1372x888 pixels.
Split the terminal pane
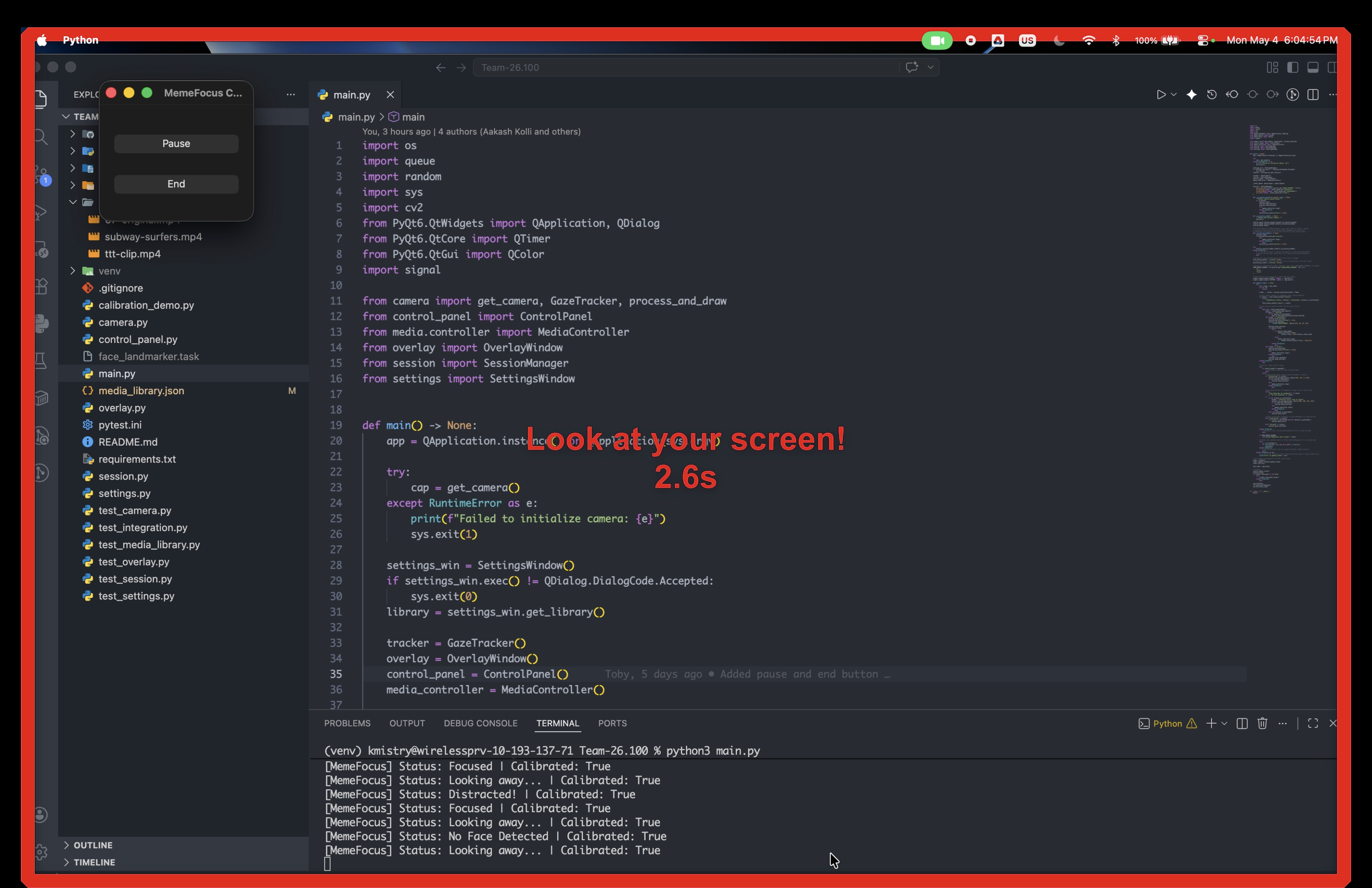click(1242, 724)
